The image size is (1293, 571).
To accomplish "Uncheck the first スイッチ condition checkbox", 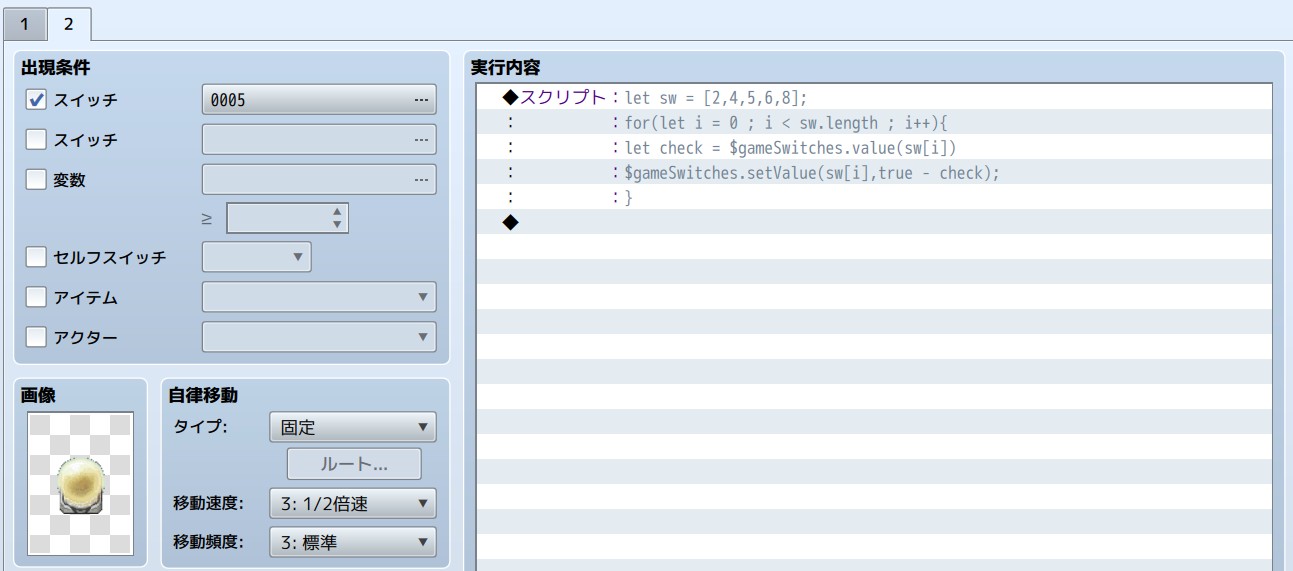I will pyautogui.click(x=36, y=100).
